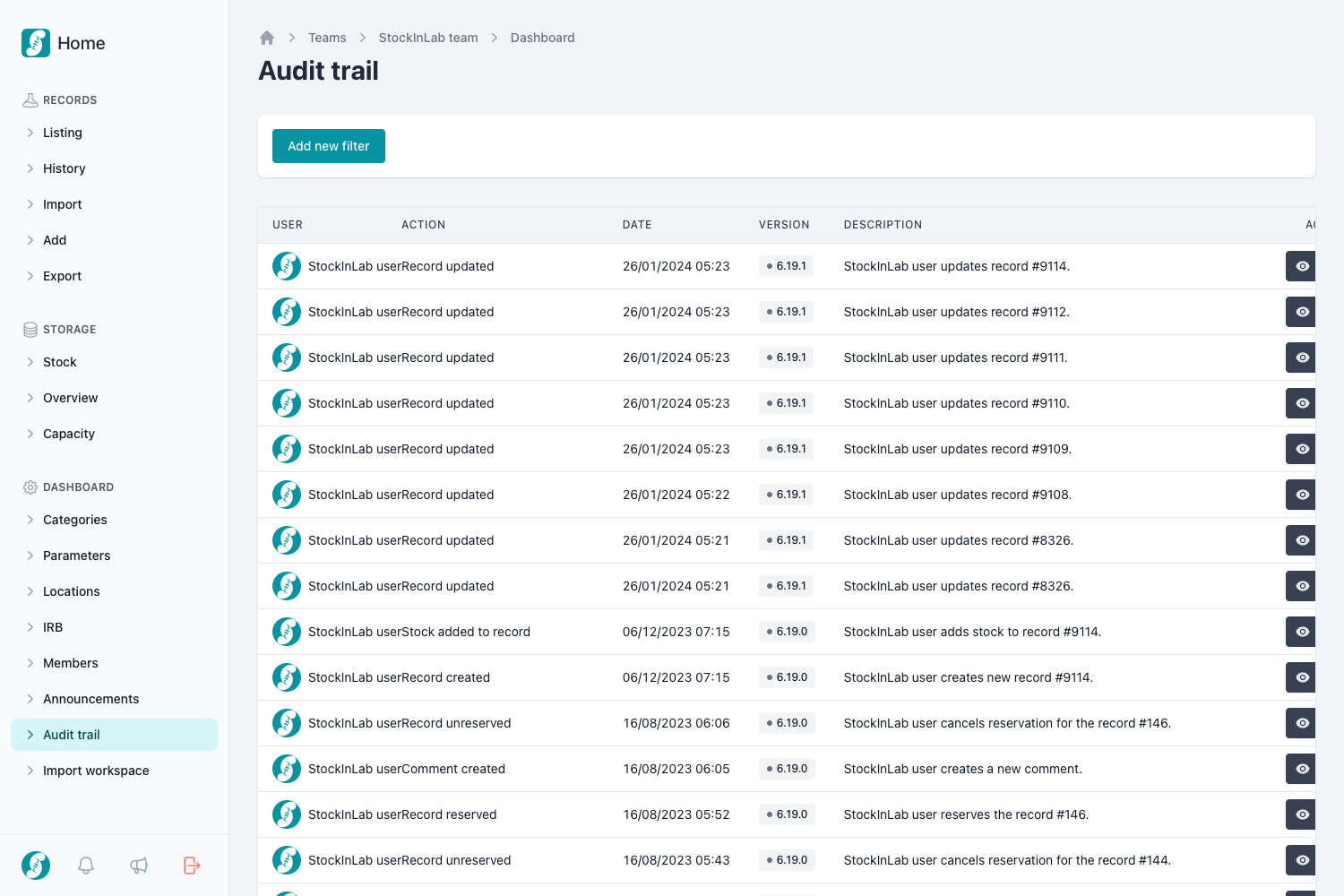This screenshot has height=896, width=1344.
Task: Click text 'StockInLab user creates a new comment.'
Action: pos(963,769)
